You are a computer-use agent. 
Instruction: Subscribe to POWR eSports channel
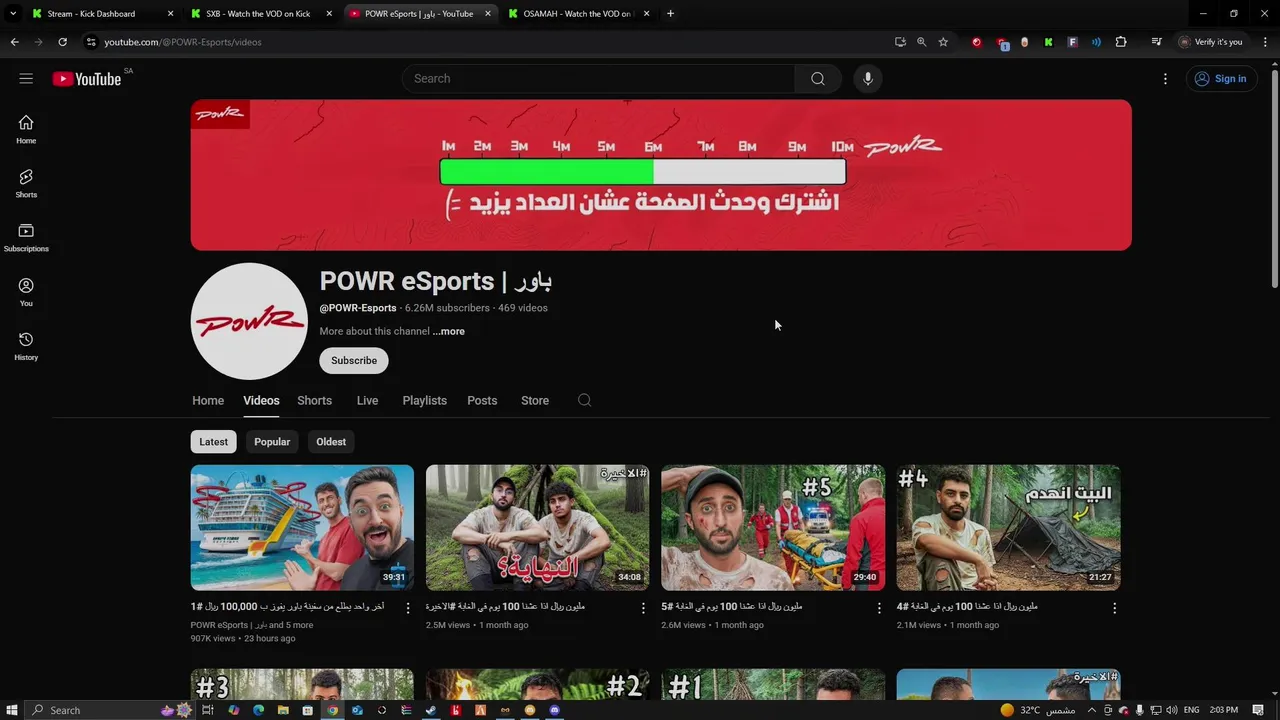click(354, 361)
